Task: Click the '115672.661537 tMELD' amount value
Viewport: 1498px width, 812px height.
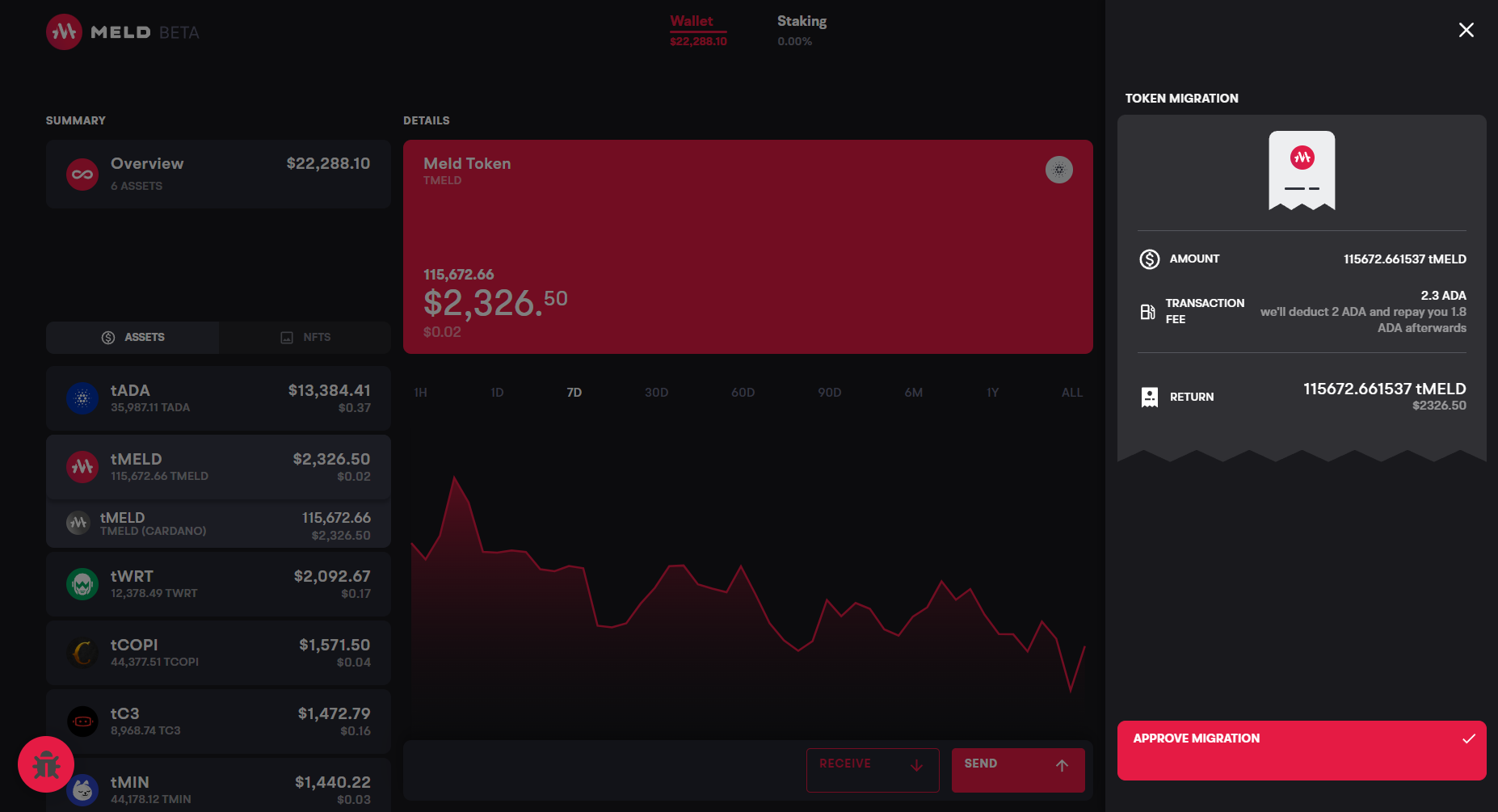Action: (1404, 259)
